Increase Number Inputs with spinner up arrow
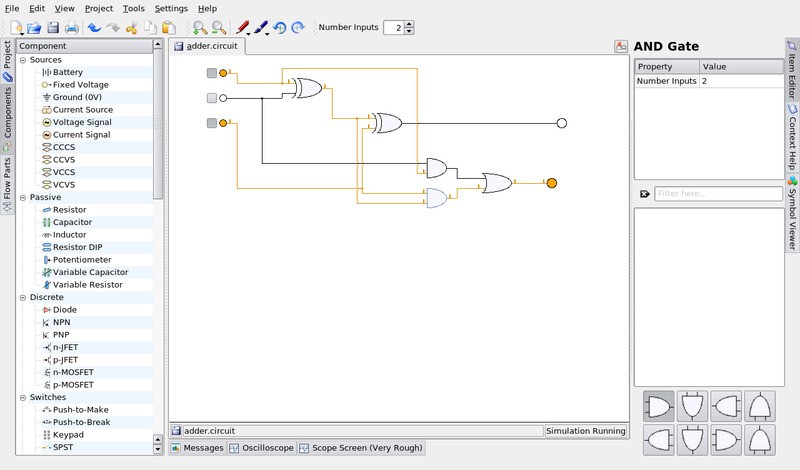The height and width of the screenshot is (470, 800). tap(409, 23)
